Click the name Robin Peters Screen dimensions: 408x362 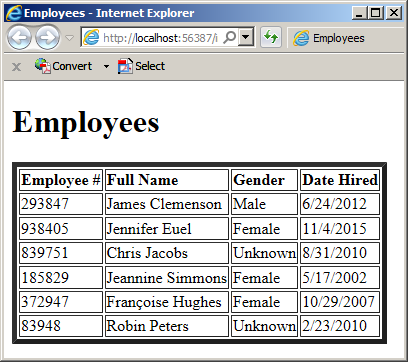[x=167, y=326]
